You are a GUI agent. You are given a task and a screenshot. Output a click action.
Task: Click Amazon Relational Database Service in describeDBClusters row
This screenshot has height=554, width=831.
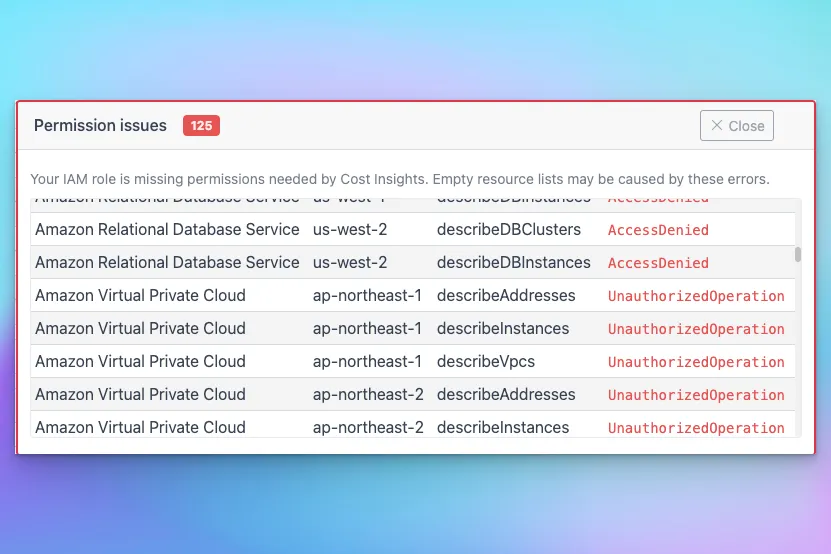pyautogui.click(x=167, y=230)
